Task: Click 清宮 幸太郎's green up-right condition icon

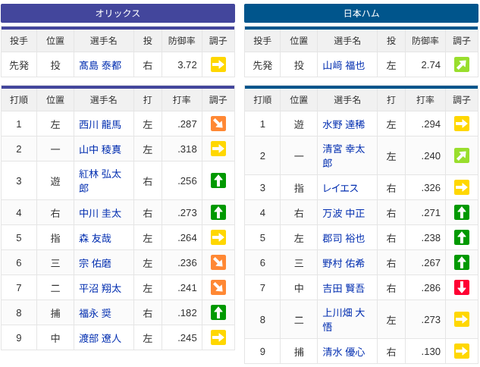Action: point(462,155)
